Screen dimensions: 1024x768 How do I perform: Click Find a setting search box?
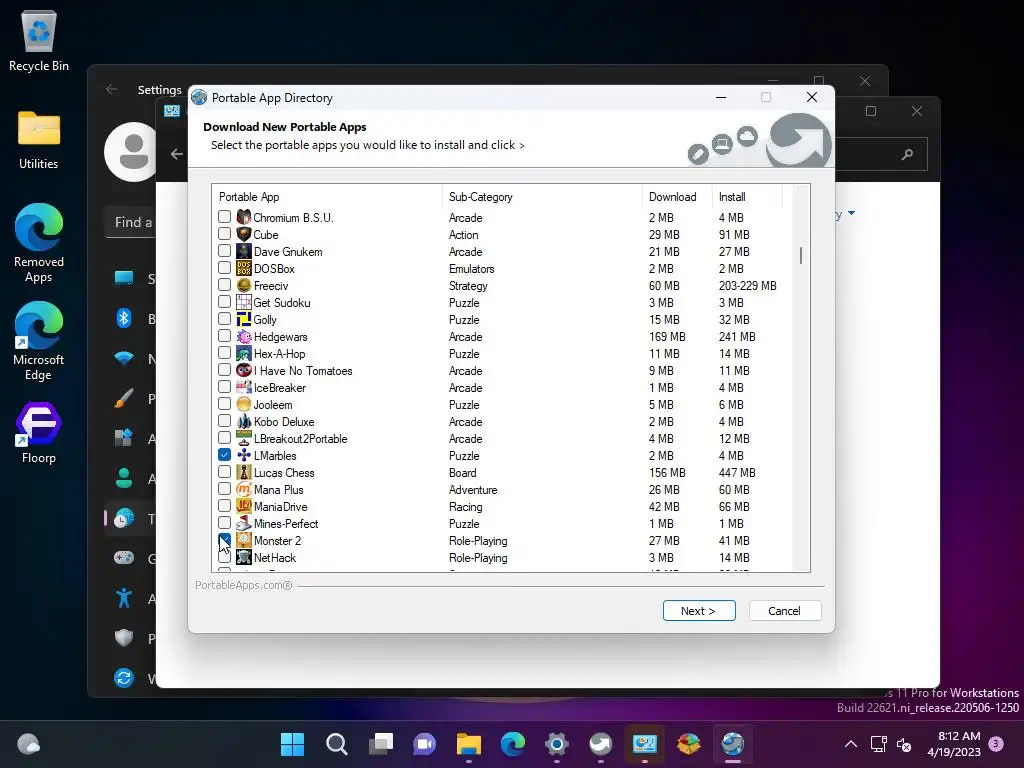point(131,222)
